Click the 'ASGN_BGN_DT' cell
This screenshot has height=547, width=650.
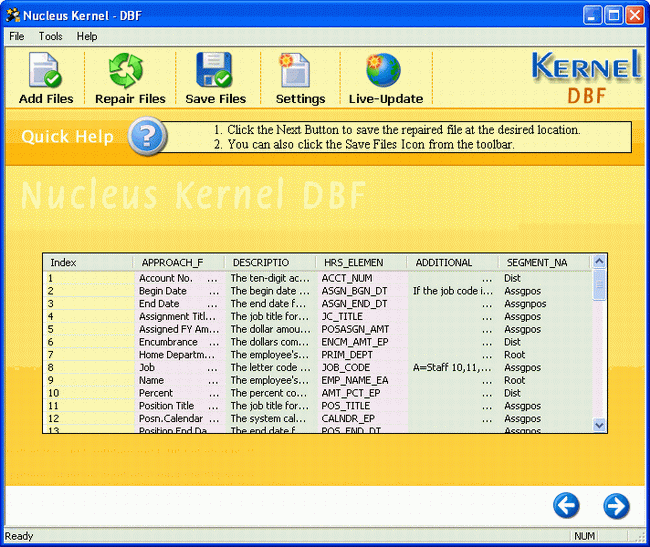[x=362, y=291]
